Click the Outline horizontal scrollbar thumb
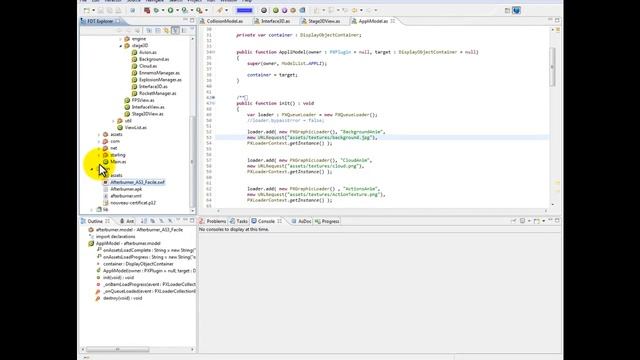The width and height of the screenshot is (640, 360). 118,349
